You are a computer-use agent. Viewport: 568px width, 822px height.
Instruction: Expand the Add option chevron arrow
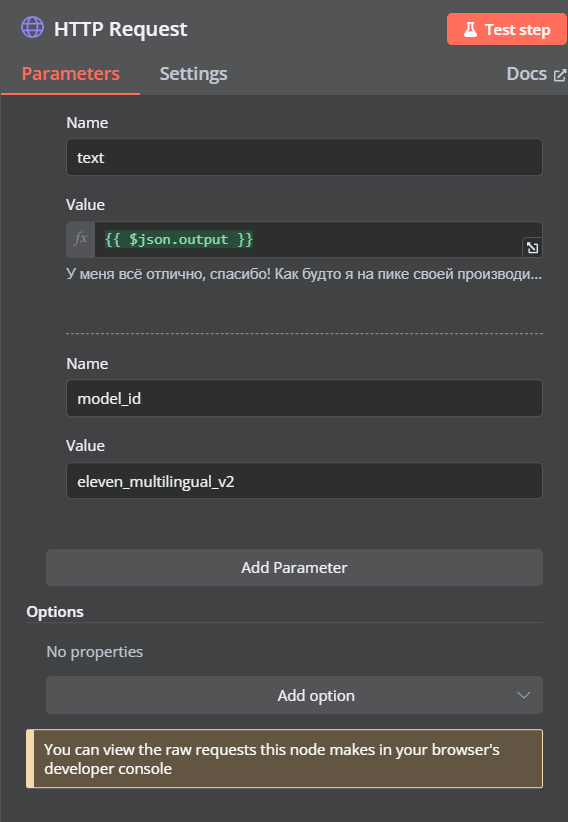pos(523,695)
